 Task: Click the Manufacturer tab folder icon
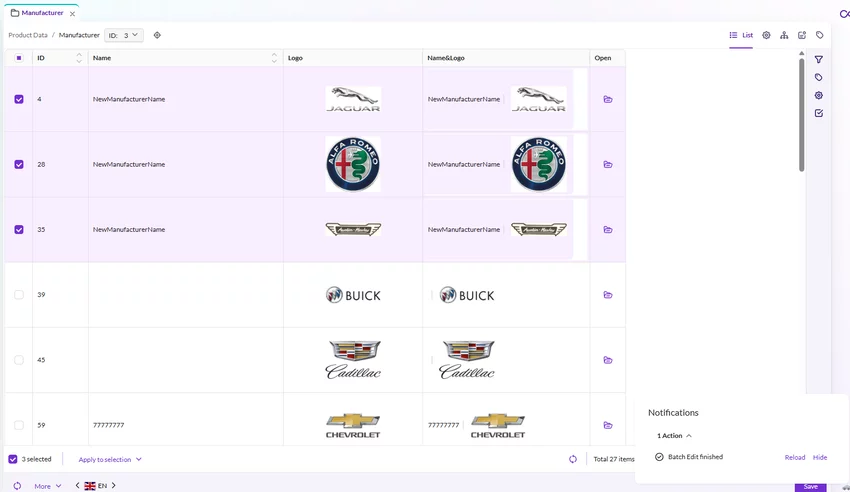pos(15,12)
